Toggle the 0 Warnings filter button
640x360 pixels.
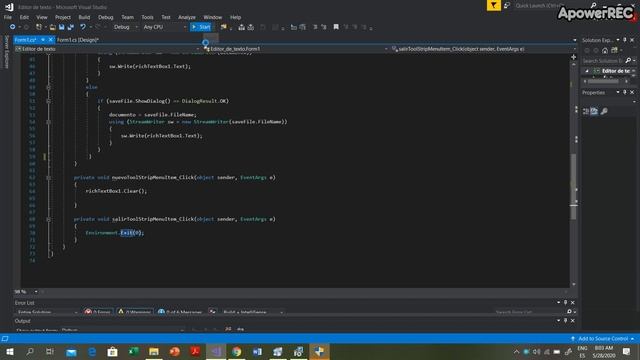tap(135, 312)
